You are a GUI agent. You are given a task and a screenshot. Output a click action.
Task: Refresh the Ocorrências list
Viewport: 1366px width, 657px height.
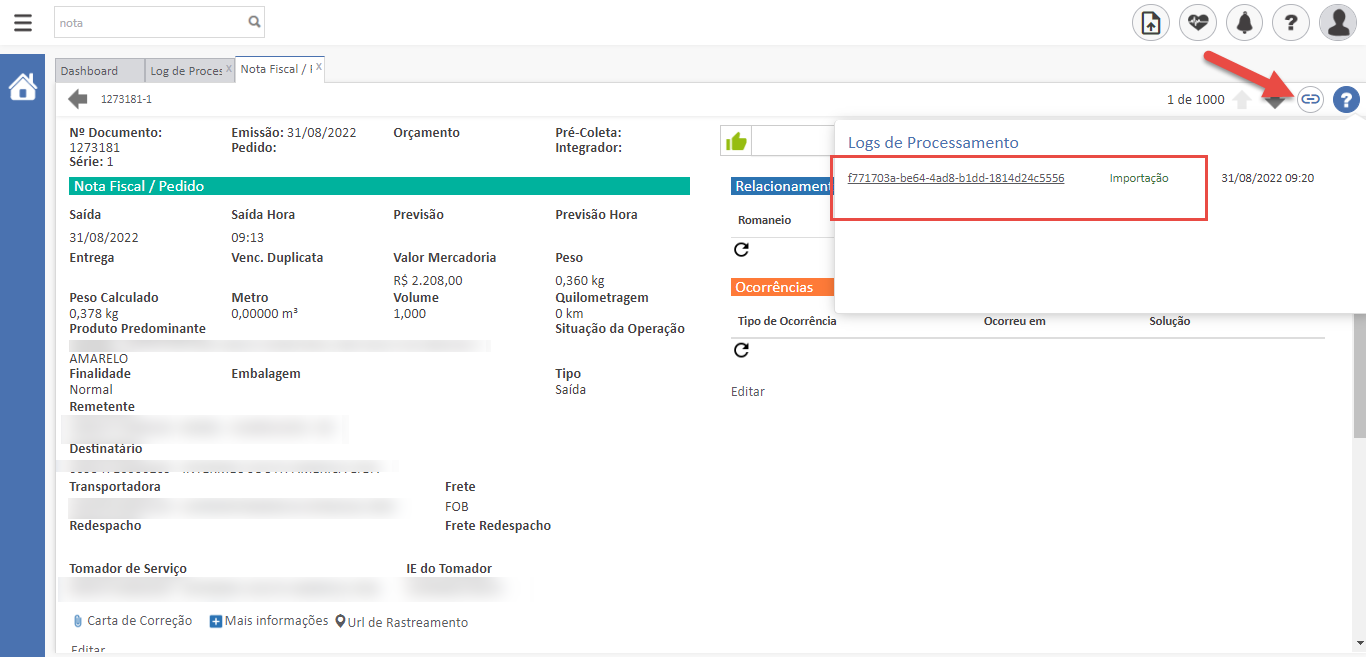tap(741, 350)
